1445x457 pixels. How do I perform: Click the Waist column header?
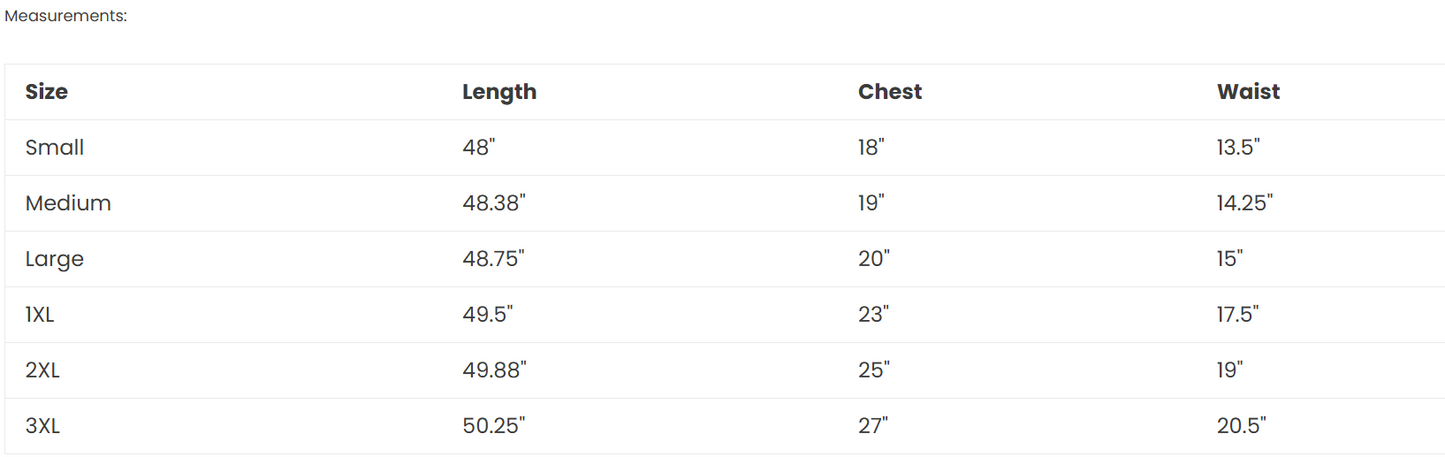coord(1248,92)
